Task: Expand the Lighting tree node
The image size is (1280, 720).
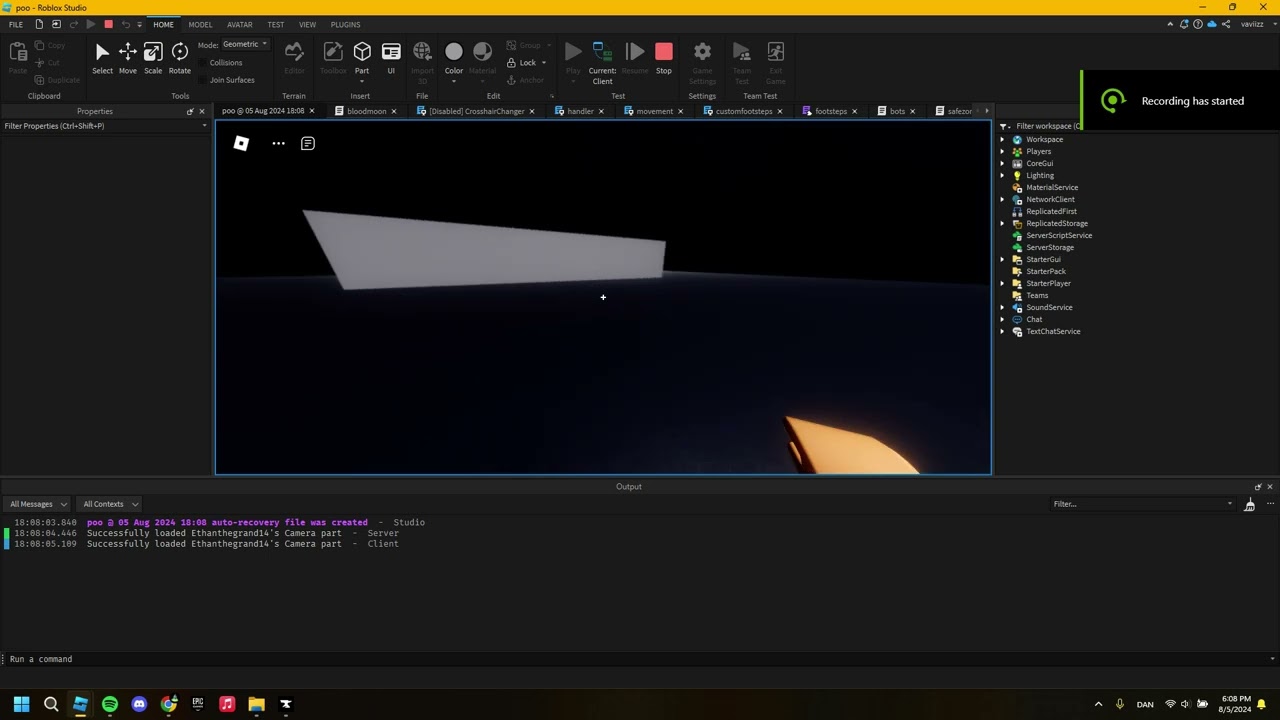Action: (1003, 176)
